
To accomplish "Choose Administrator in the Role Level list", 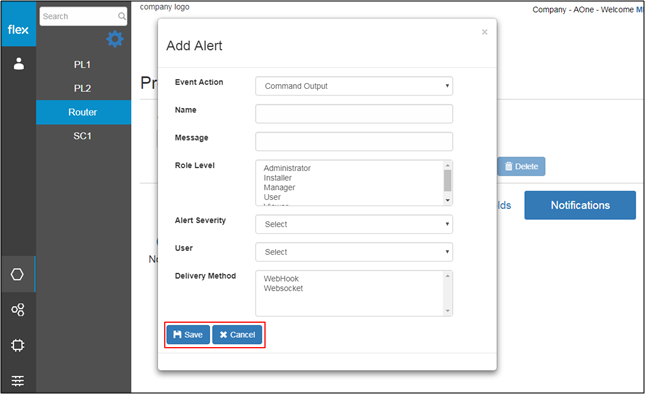I will coord(287,168).
